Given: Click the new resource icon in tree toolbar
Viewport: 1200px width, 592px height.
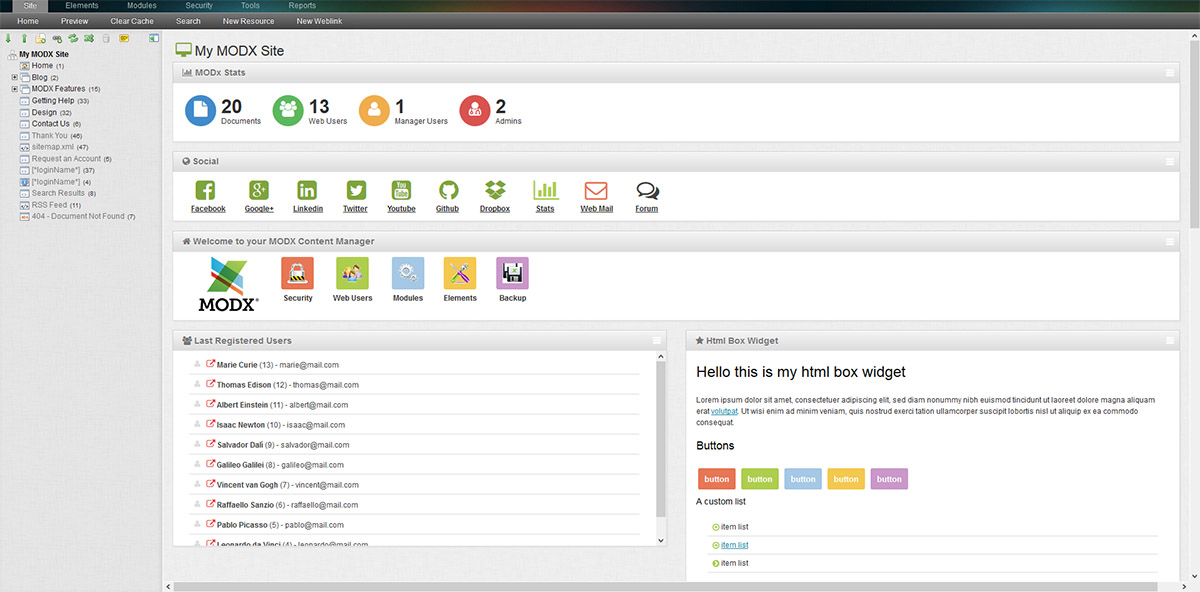Looking at the screenshot, I should pyautogui.click(x=40, y=38).
